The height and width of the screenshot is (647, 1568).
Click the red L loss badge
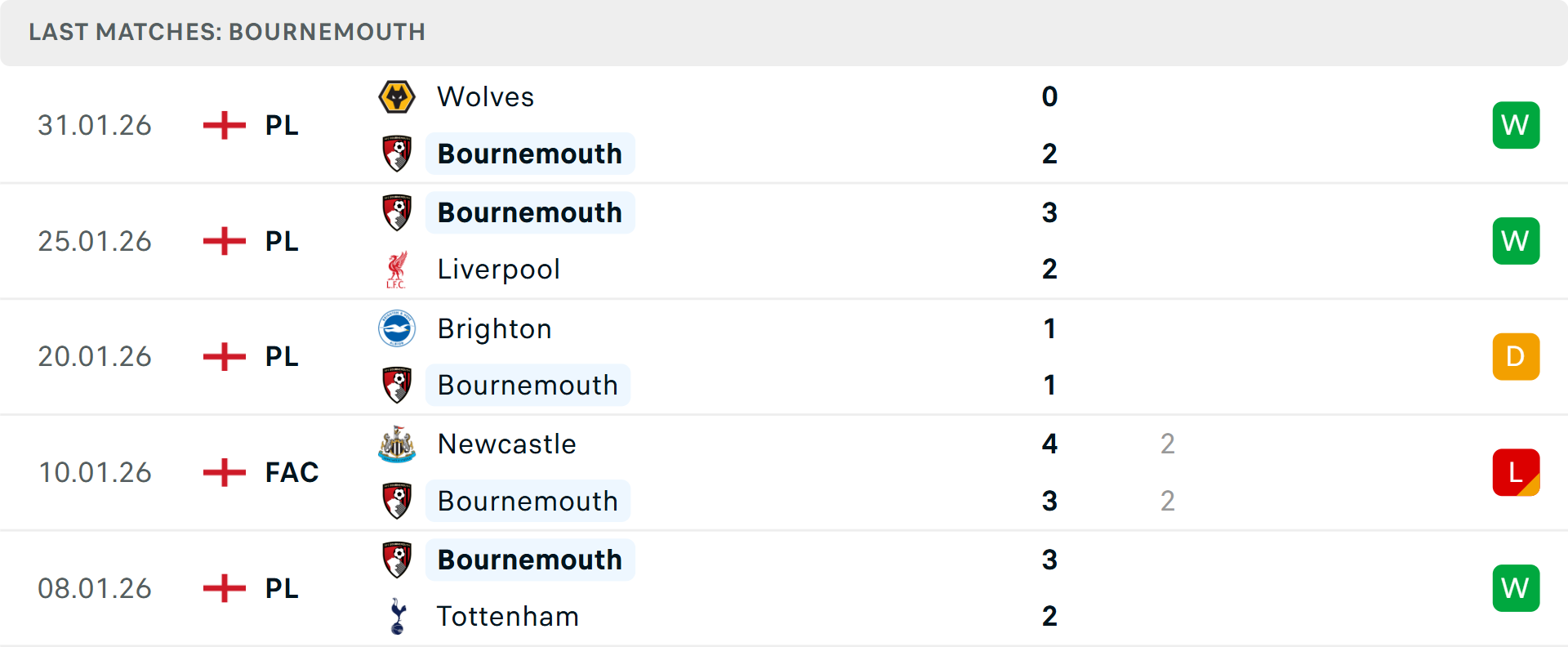(1516, 472)
